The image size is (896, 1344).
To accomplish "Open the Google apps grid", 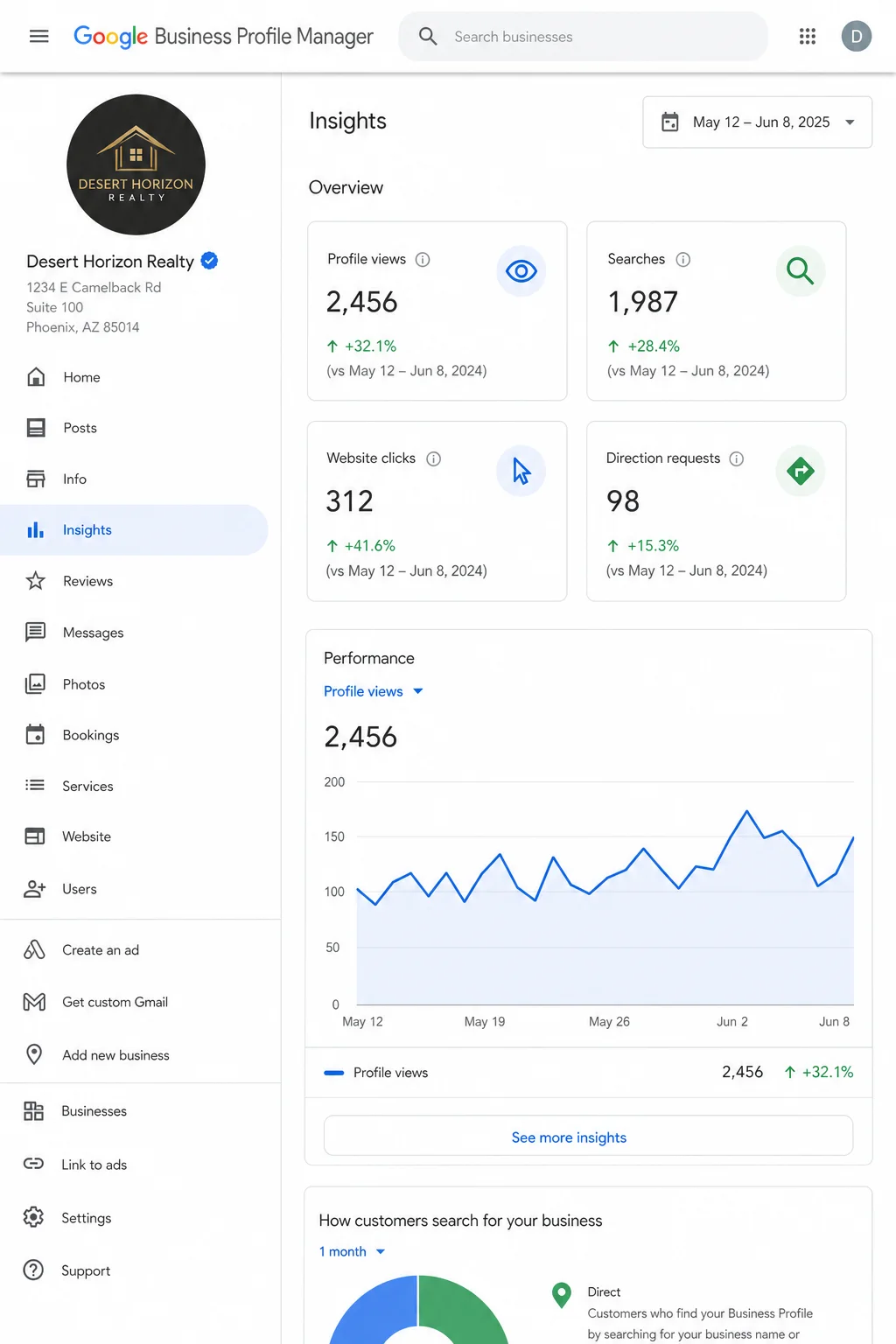I will pos(808,36).
